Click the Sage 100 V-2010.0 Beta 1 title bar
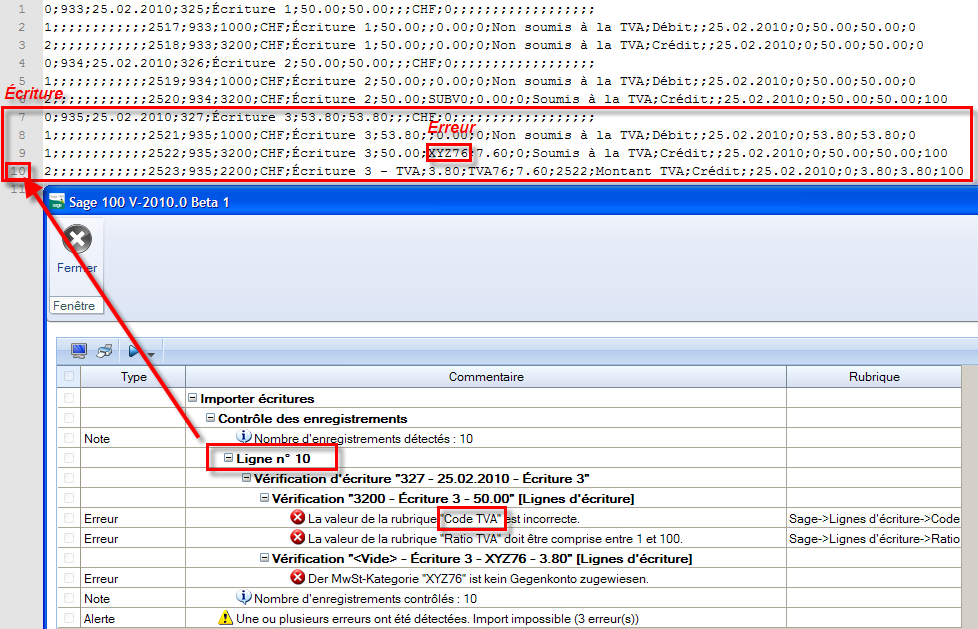The height and width of the screenshot is (629, 978). pyautogui.click(x=511, y=202)
